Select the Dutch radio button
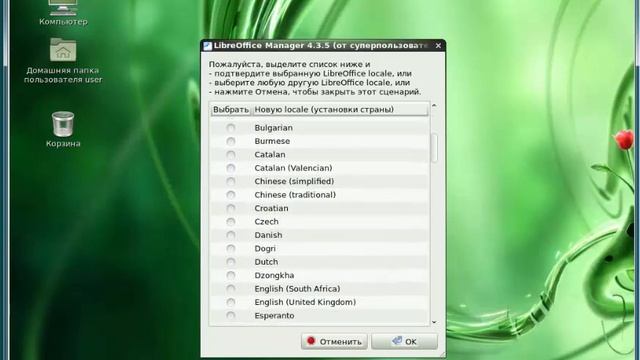Viewport: 640px width, 360px height. 231,262
